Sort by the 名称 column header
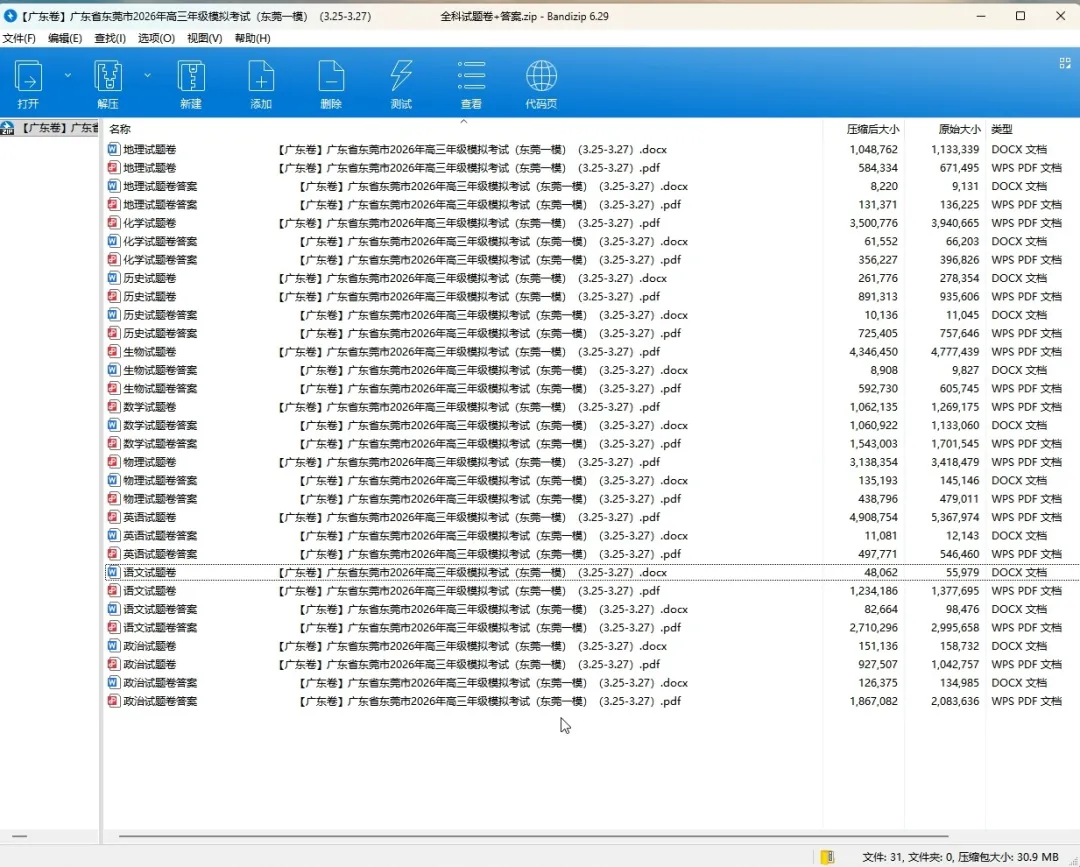This screenshot has width=1080, height=867. pyautogui.click(x=120, y=129)
